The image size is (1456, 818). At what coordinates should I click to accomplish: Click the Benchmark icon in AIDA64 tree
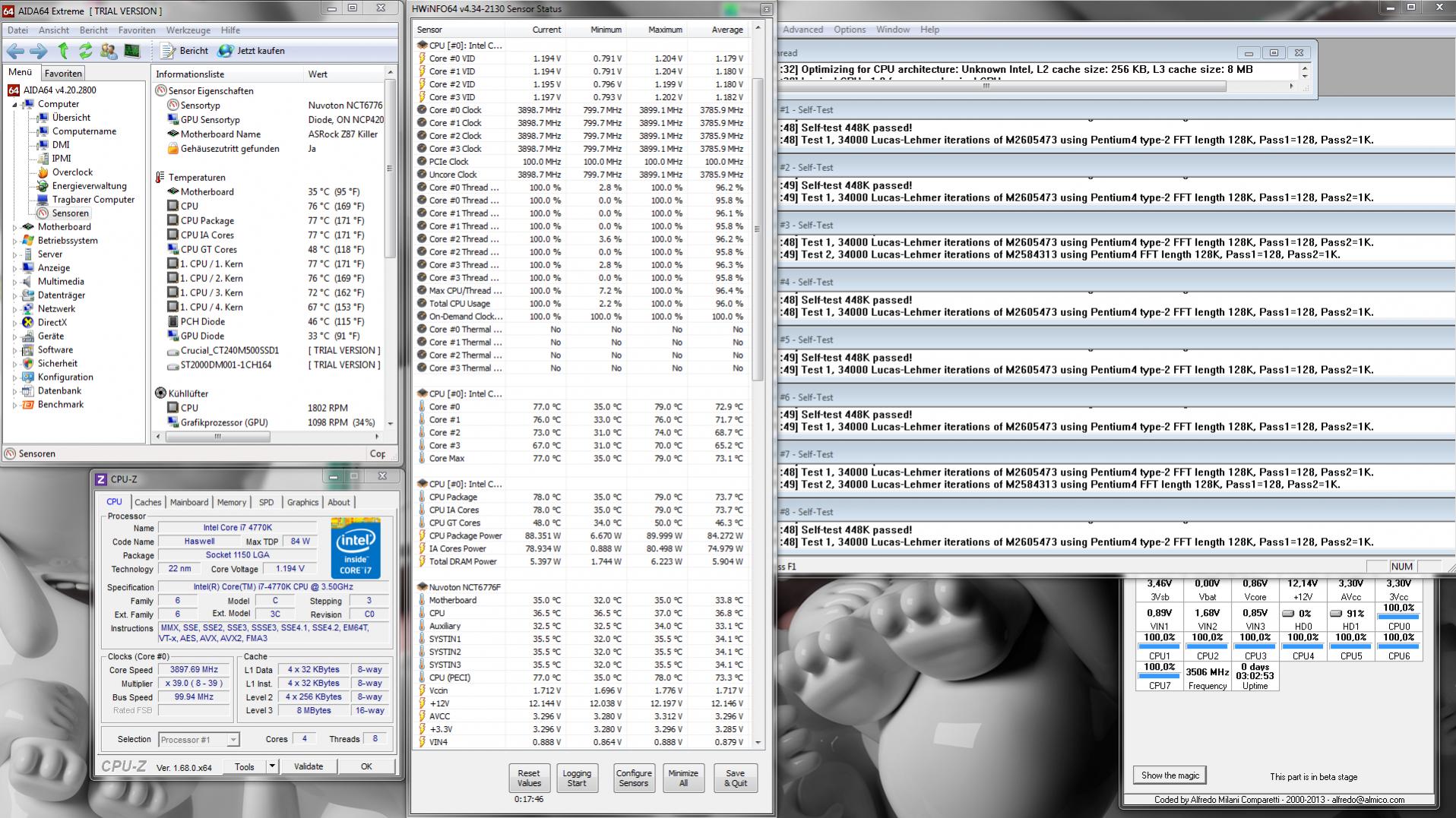click(28, 405)
